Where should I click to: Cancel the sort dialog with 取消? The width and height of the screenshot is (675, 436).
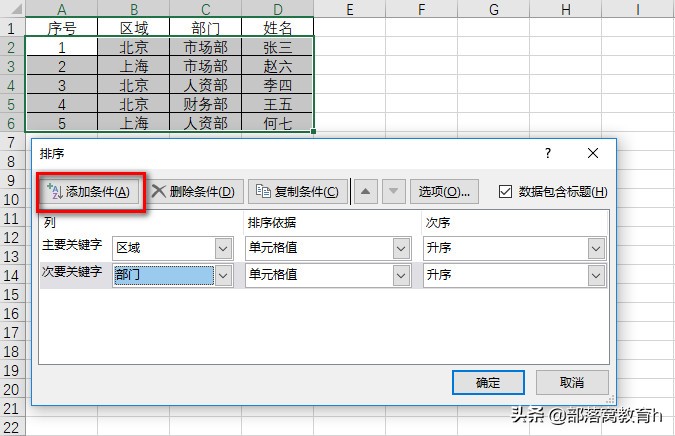click(572, 382)
